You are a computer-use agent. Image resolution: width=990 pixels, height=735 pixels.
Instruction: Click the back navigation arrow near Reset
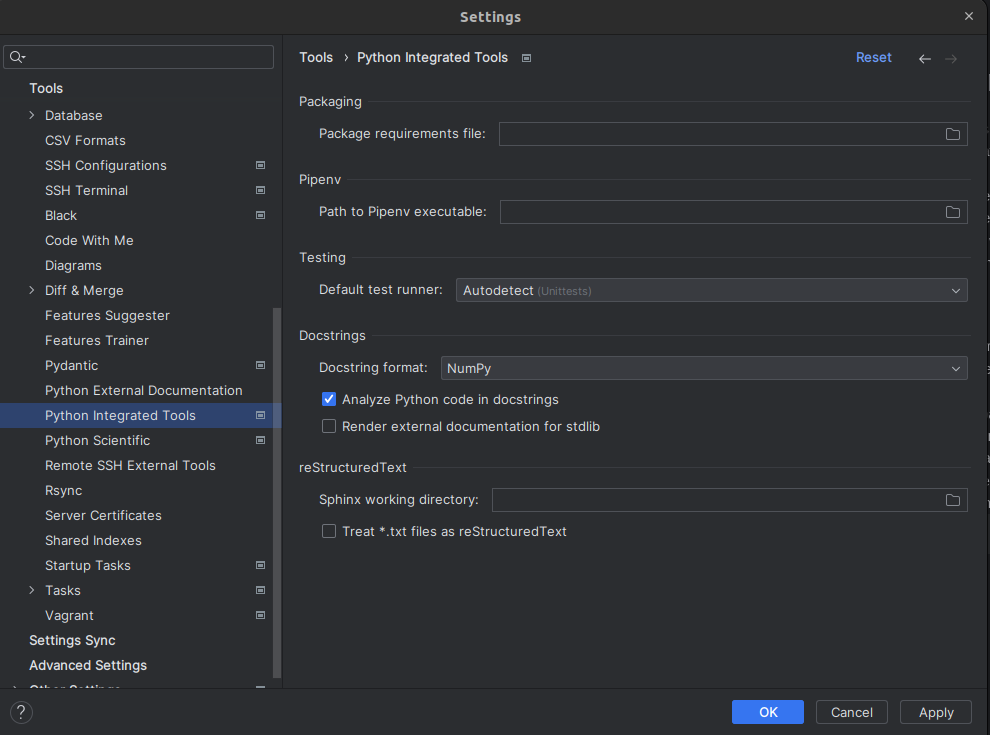point(924,58)
